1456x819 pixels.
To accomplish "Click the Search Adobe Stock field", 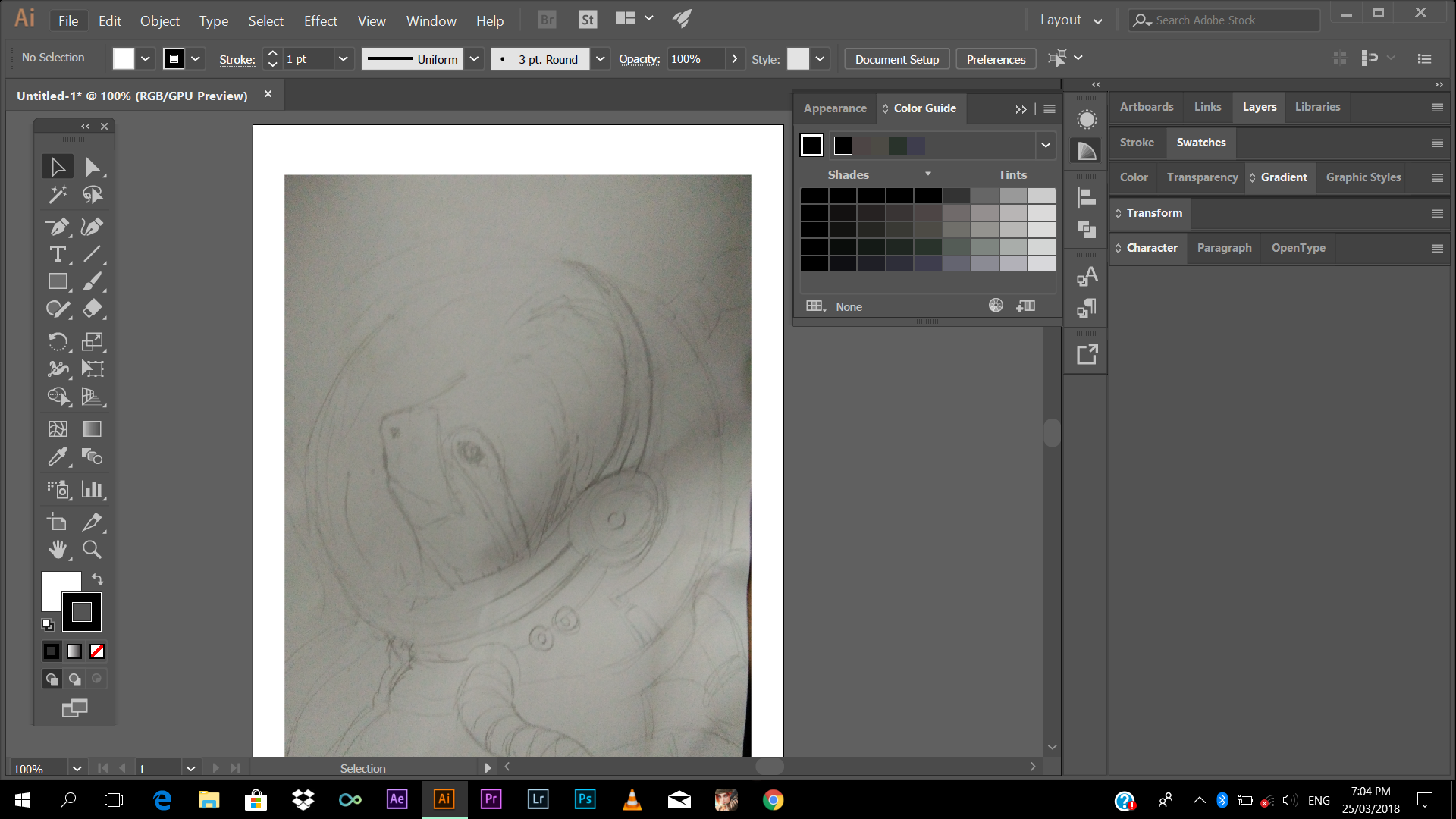I will [x=1224, y=20].
